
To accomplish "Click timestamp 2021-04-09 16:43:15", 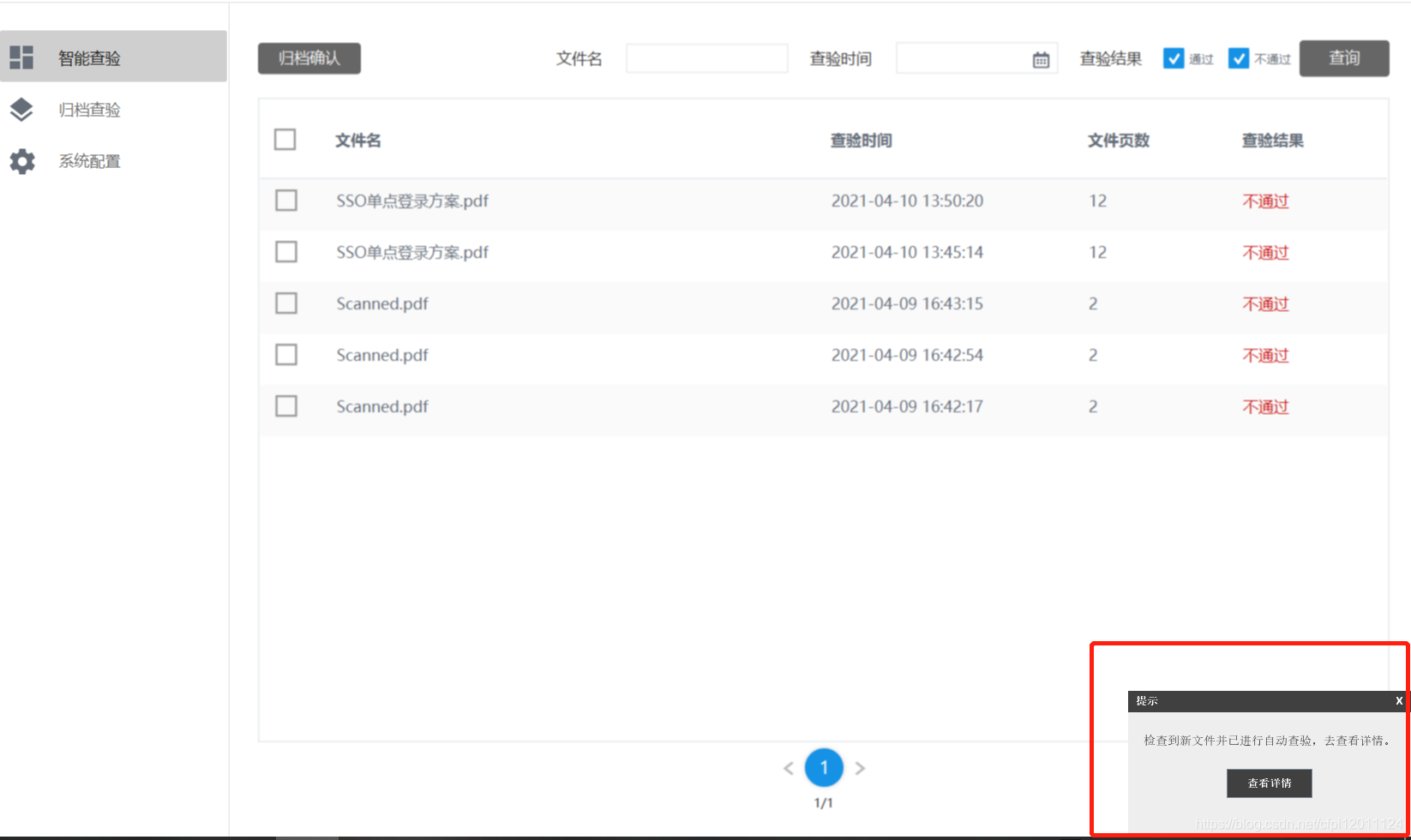I will (907, 304).
